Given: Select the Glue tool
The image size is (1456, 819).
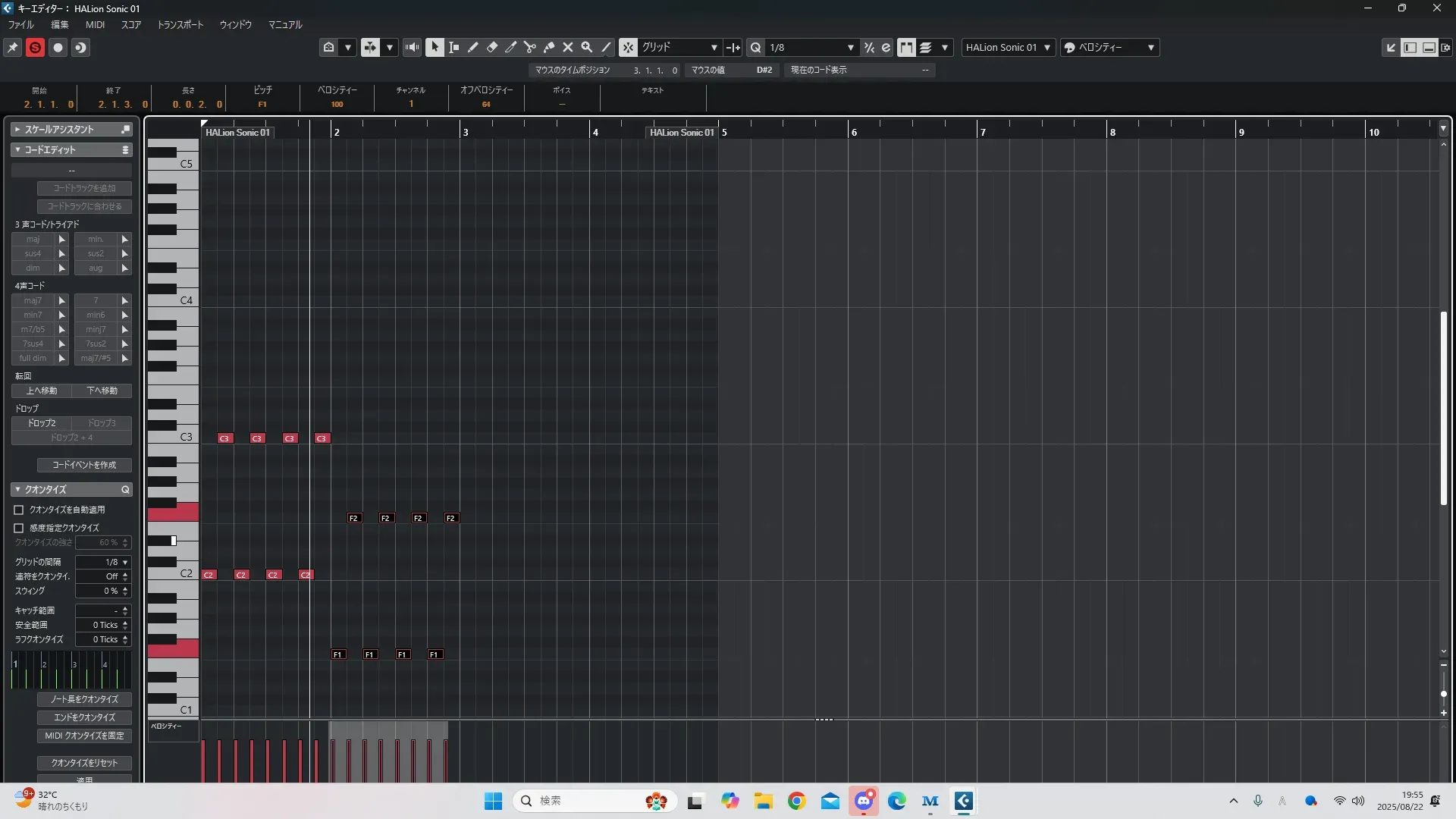Looking at the screenshot, I should [549, 47].
